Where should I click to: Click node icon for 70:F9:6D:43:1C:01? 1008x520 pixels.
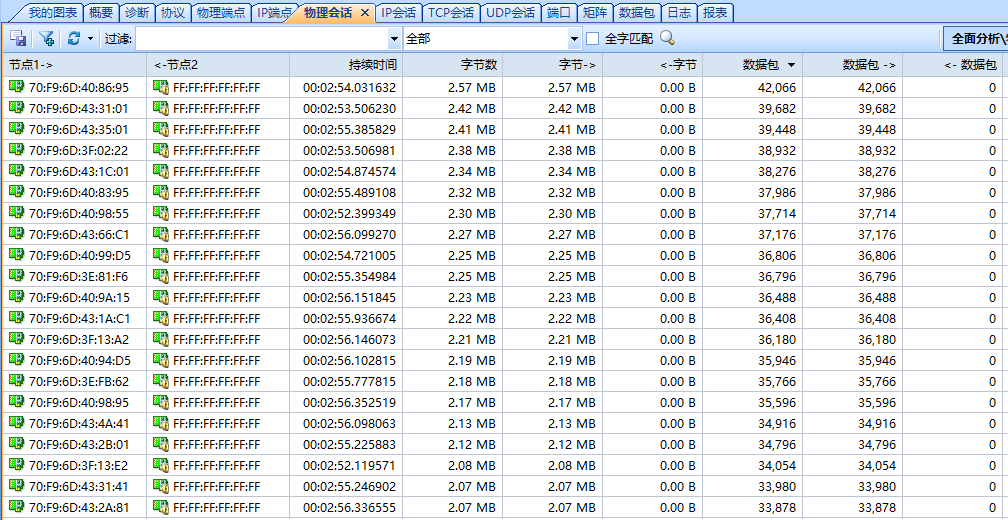tap(16, 171)
